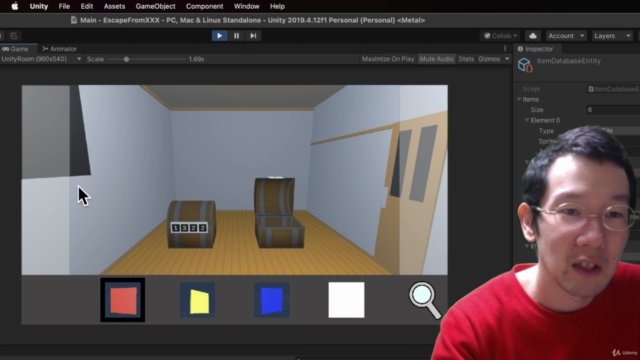640x360 pixels.
Task: Select the white inventory slot
Action: (347, 300)
